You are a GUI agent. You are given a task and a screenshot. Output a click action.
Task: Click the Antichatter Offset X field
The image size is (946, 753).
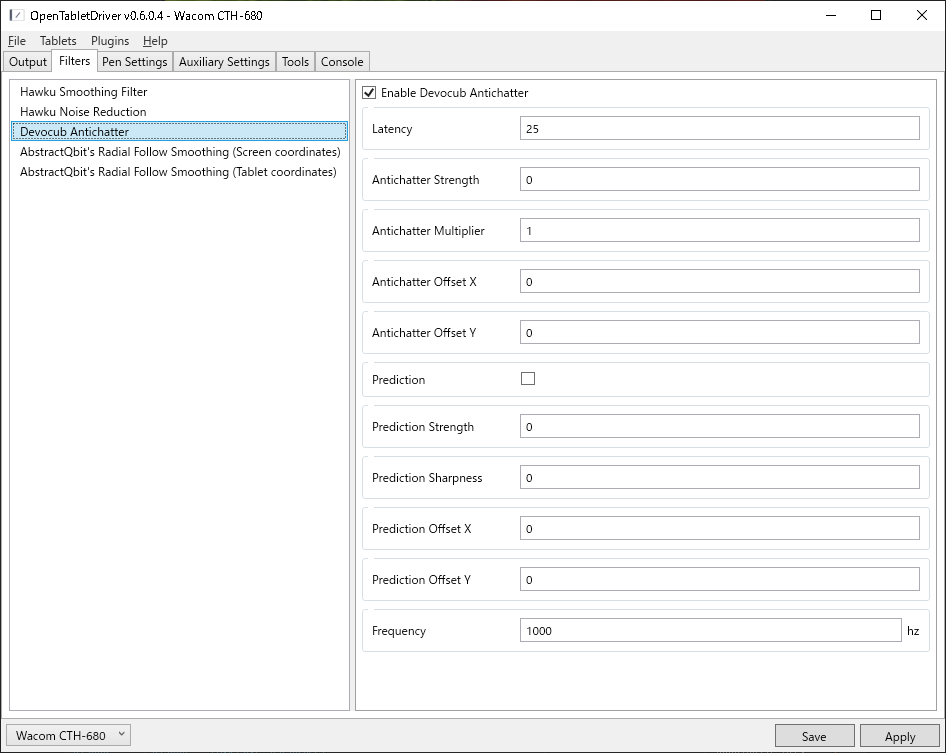coord(720,281)
